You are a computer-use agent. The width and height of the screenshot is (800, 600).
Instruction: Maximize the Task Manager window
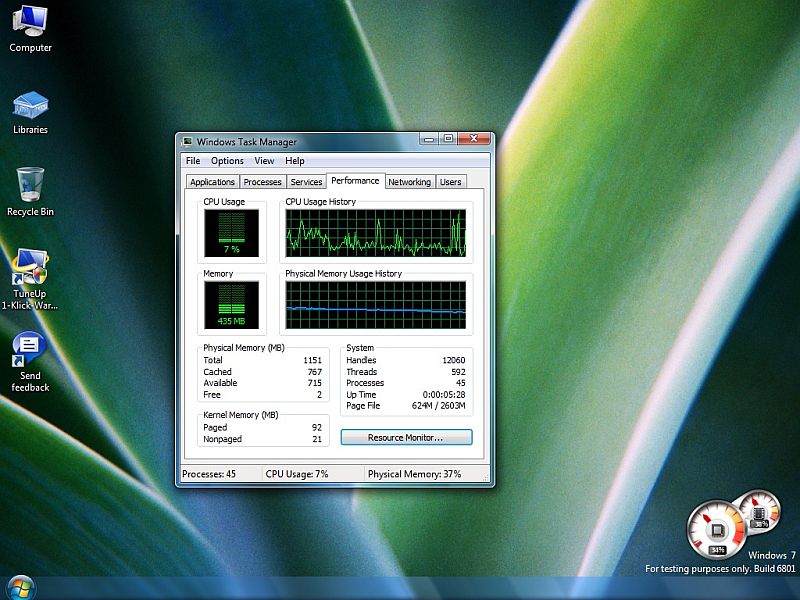click(x=448, y=139)
